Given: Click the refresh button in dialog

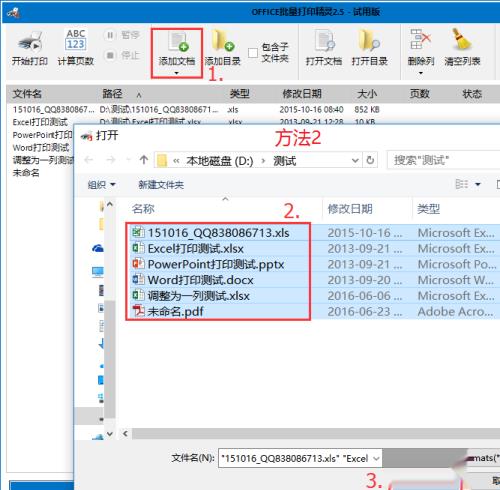Looking at the screenshot, I should (370, 160).
